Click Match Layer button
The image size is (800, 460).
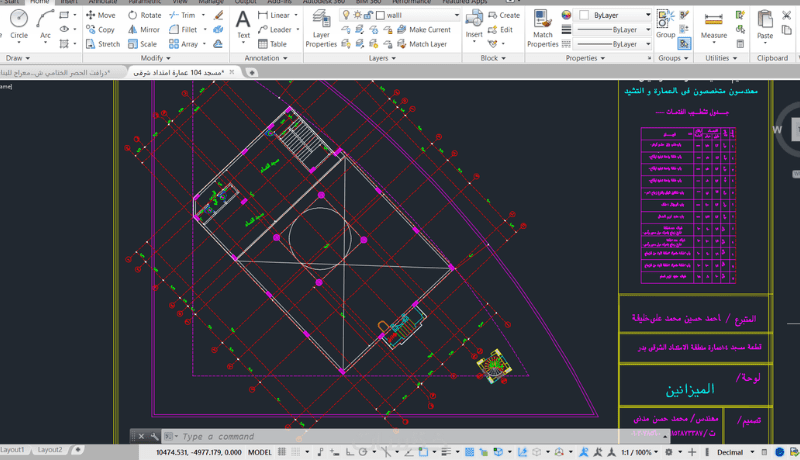(422, 44)
